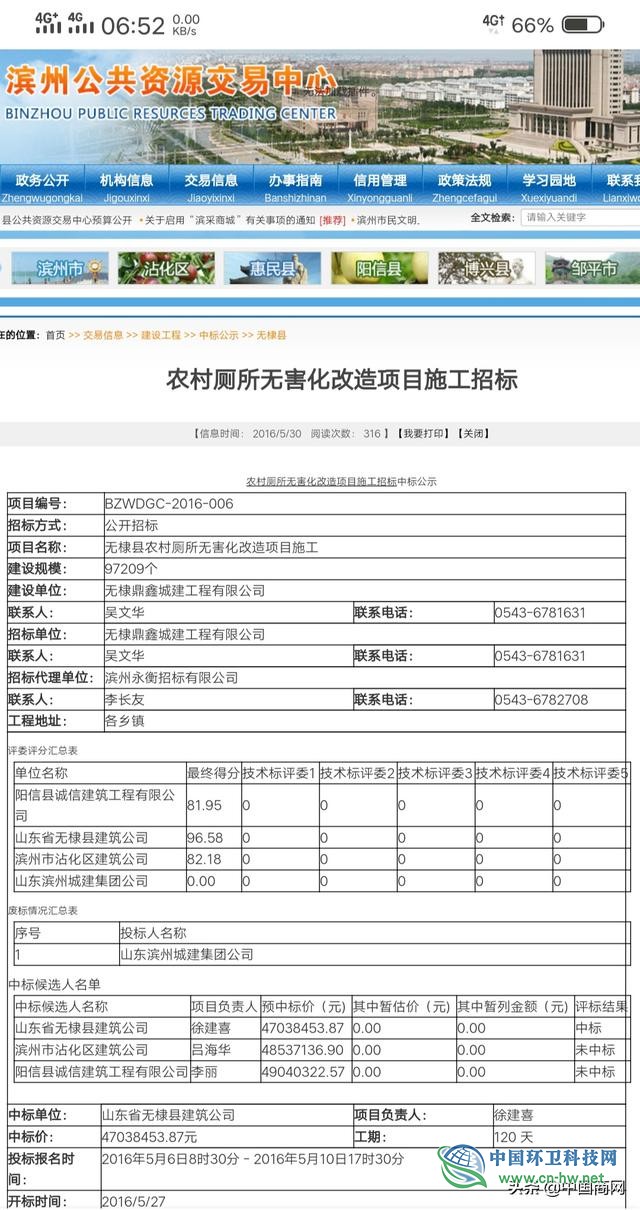Viewport: 640px width, 1210px height.
Task: Open the 滨州市民文明 ticker item
Action: coord(386,220)
